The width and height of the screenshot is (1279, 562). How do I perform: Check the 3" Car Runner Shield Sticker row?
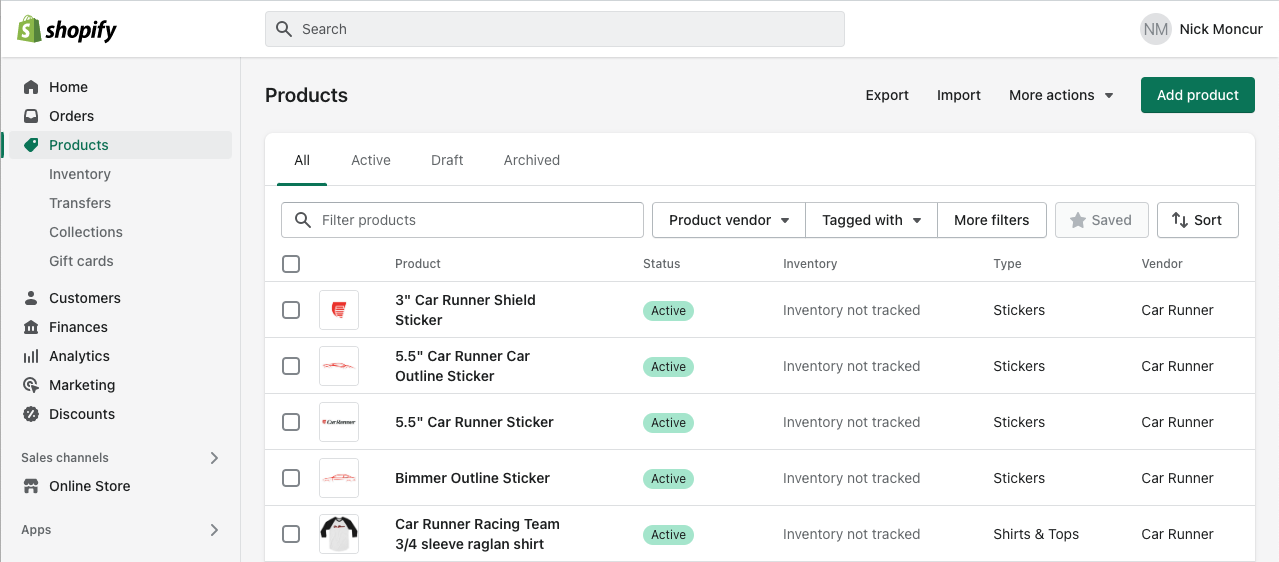[x=291, y=310]
